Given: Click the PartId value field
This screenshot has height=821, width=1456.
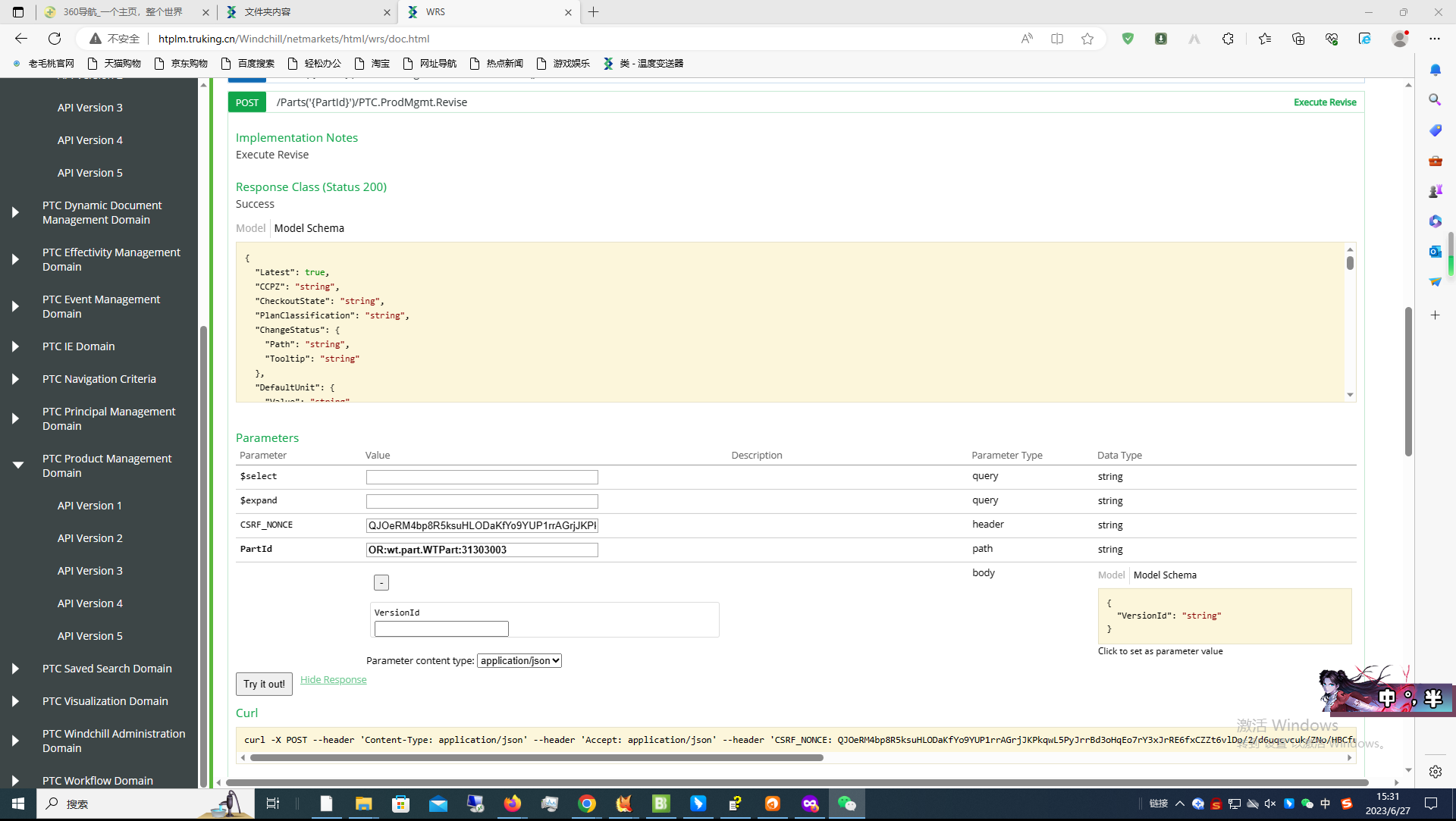Looking at the screenshot, I should 482,550.
